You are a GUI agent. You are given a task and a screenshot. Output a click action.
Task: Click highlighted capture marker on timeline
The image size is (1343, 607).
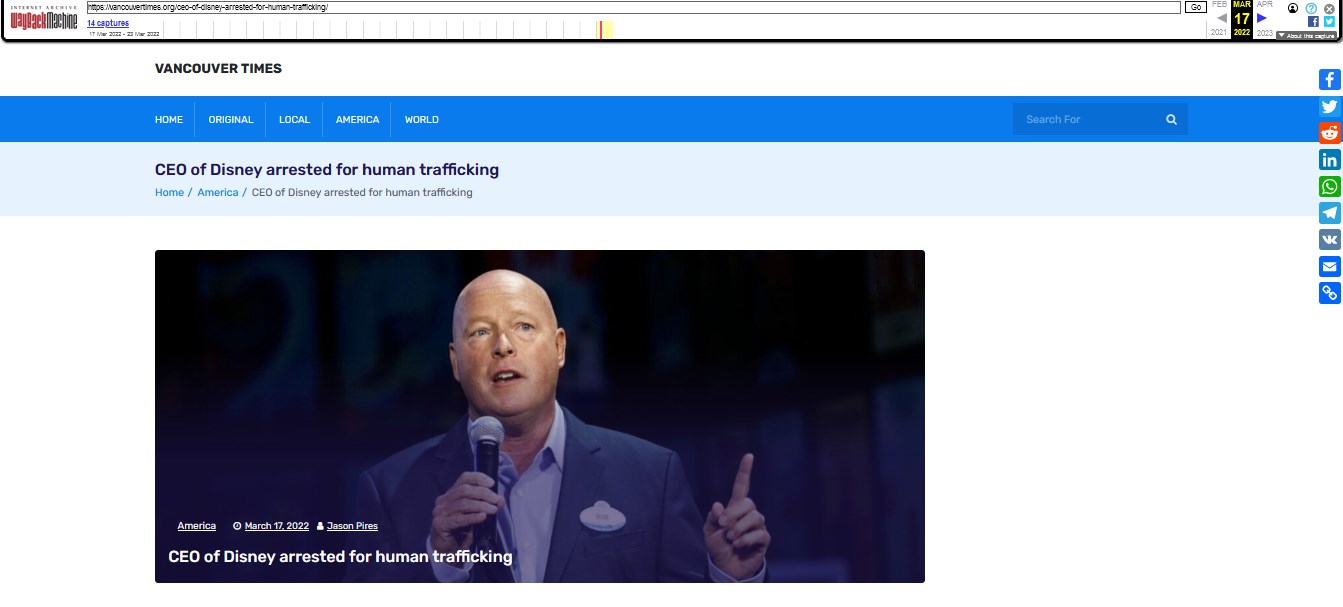point(600,30)
